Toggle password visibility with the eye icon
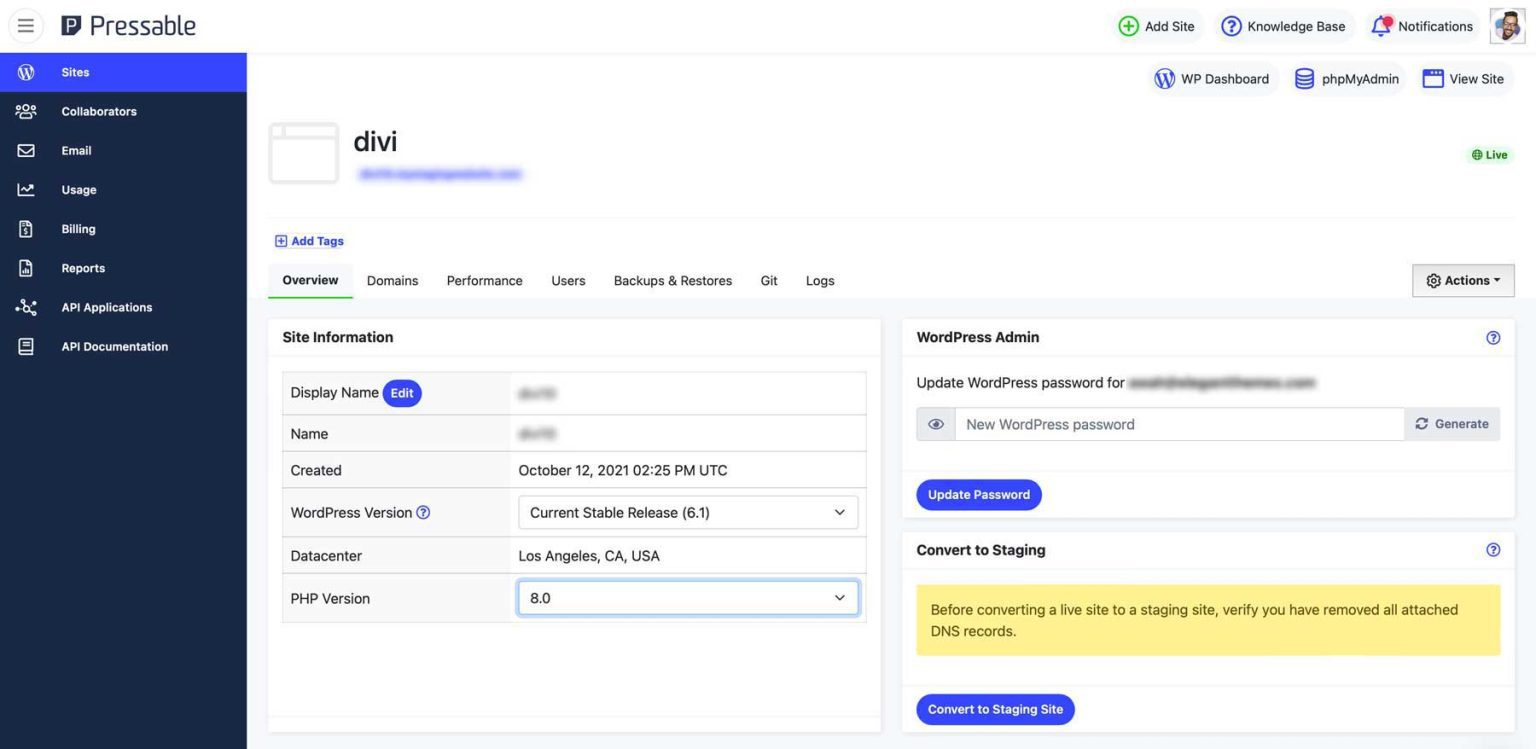Viewport: 1536px width, 749px height. click(x=934, y=423)
